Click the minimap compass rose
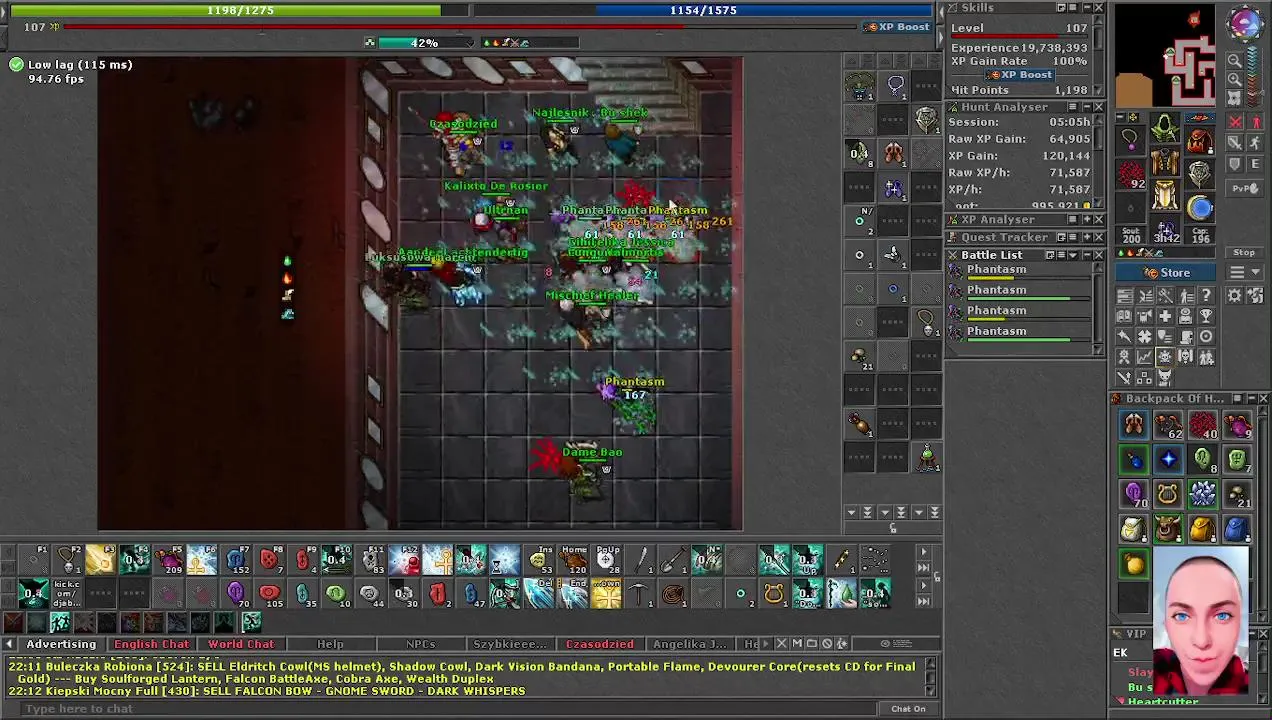 1245,23
